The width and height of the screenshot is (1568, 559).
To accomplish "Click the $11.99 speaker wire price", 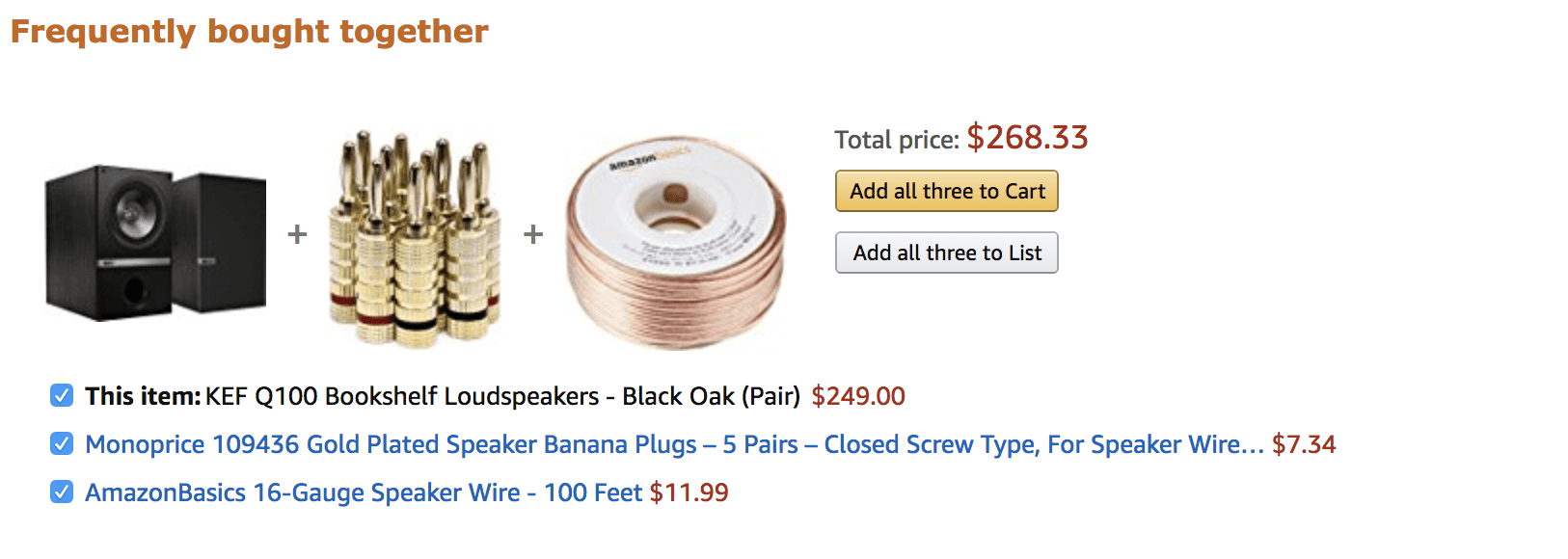I will pos(689,492).
